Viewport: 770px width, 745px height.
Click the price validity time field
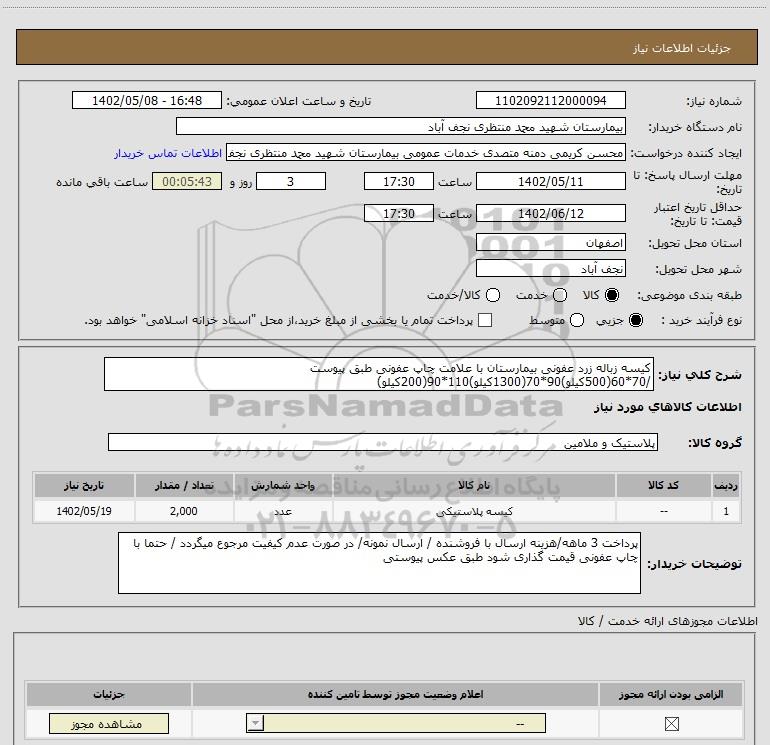[x=399, y=213]
